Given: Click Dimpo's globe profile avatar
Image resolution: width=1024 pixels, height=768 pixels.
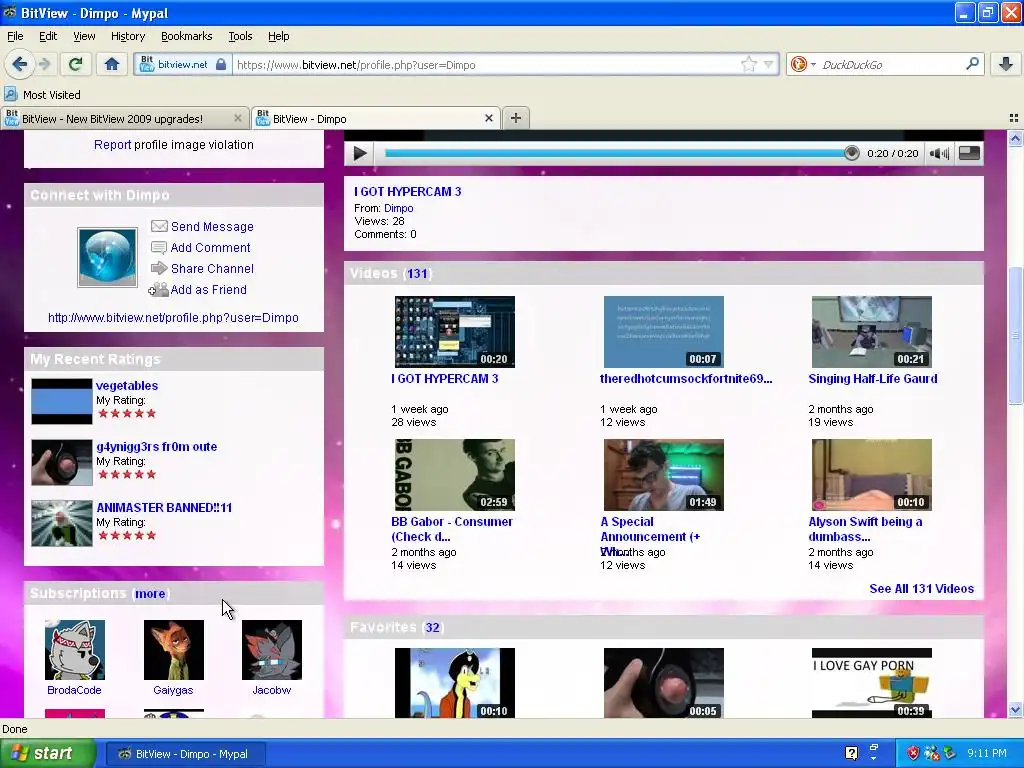Looking at the screenshot, I should point(107,257).
